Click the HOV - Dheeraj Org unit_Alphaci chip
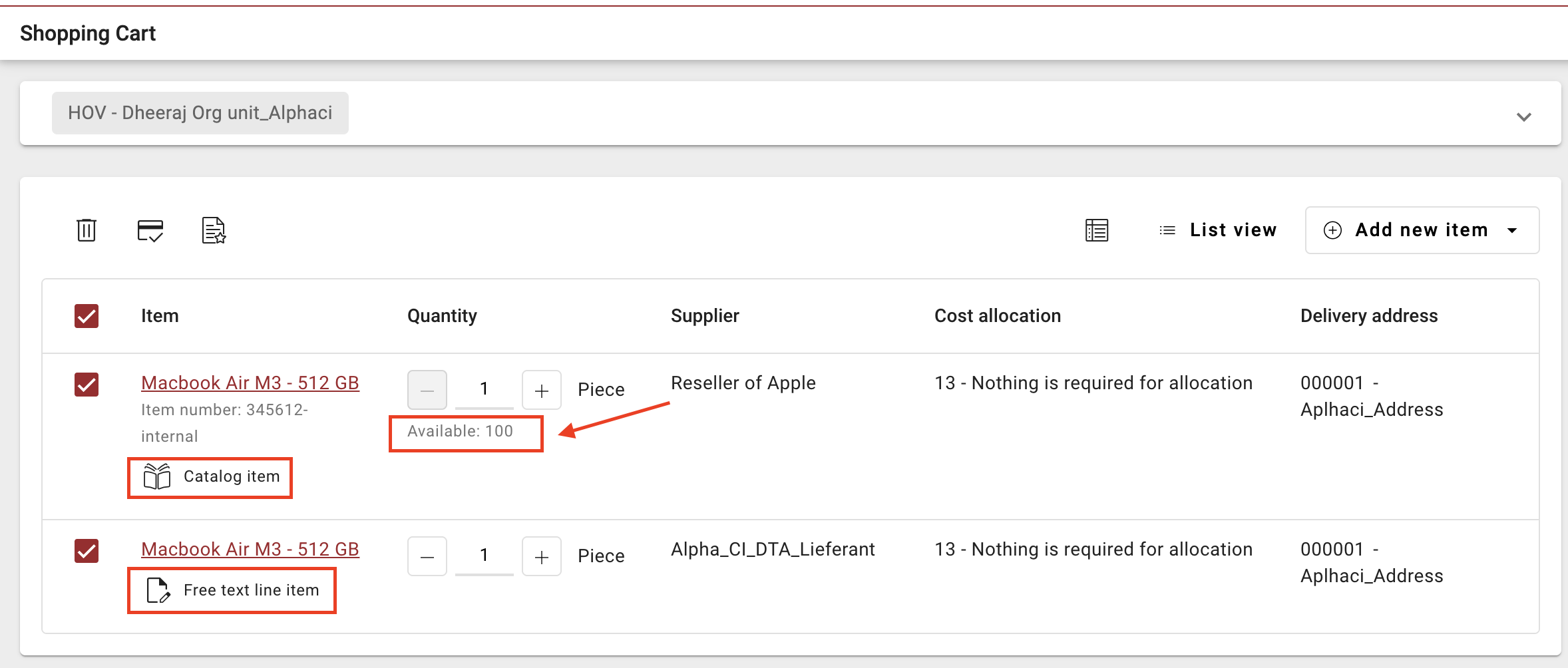Image resolution: width=1568 pixels, height=668 pixels. (200, 113)
